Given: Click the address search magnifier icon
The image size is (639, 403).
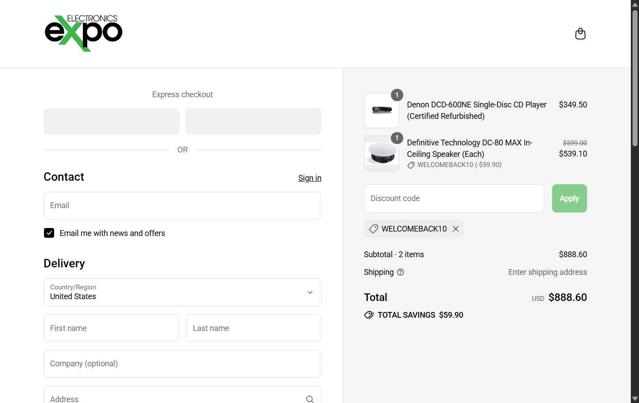Looking at the screenshot, I should (x=310, y=399).
